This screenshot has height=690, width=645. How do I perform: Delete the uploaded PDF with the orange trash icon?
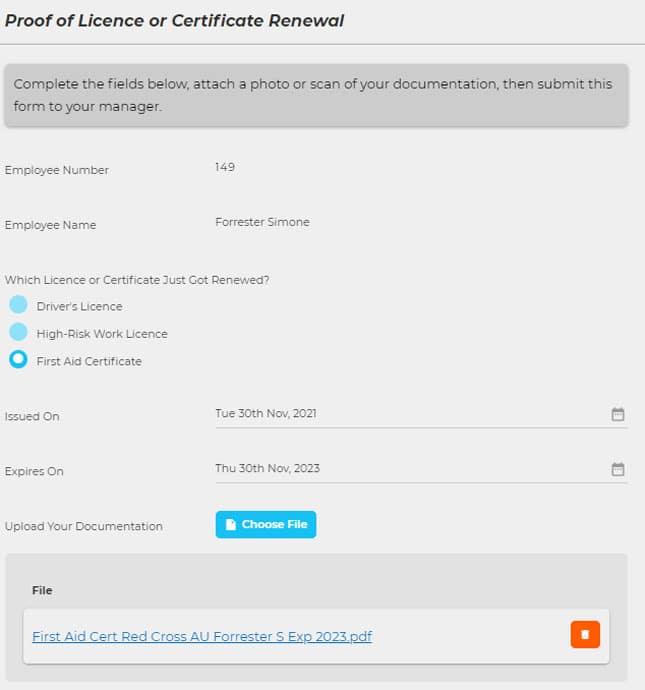tap(585, 635)
